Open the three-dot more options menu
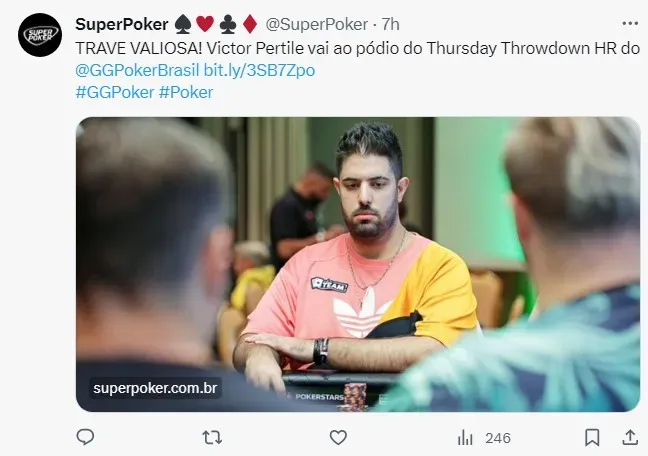Screen dimensions: 648x456 coord(630,24)
